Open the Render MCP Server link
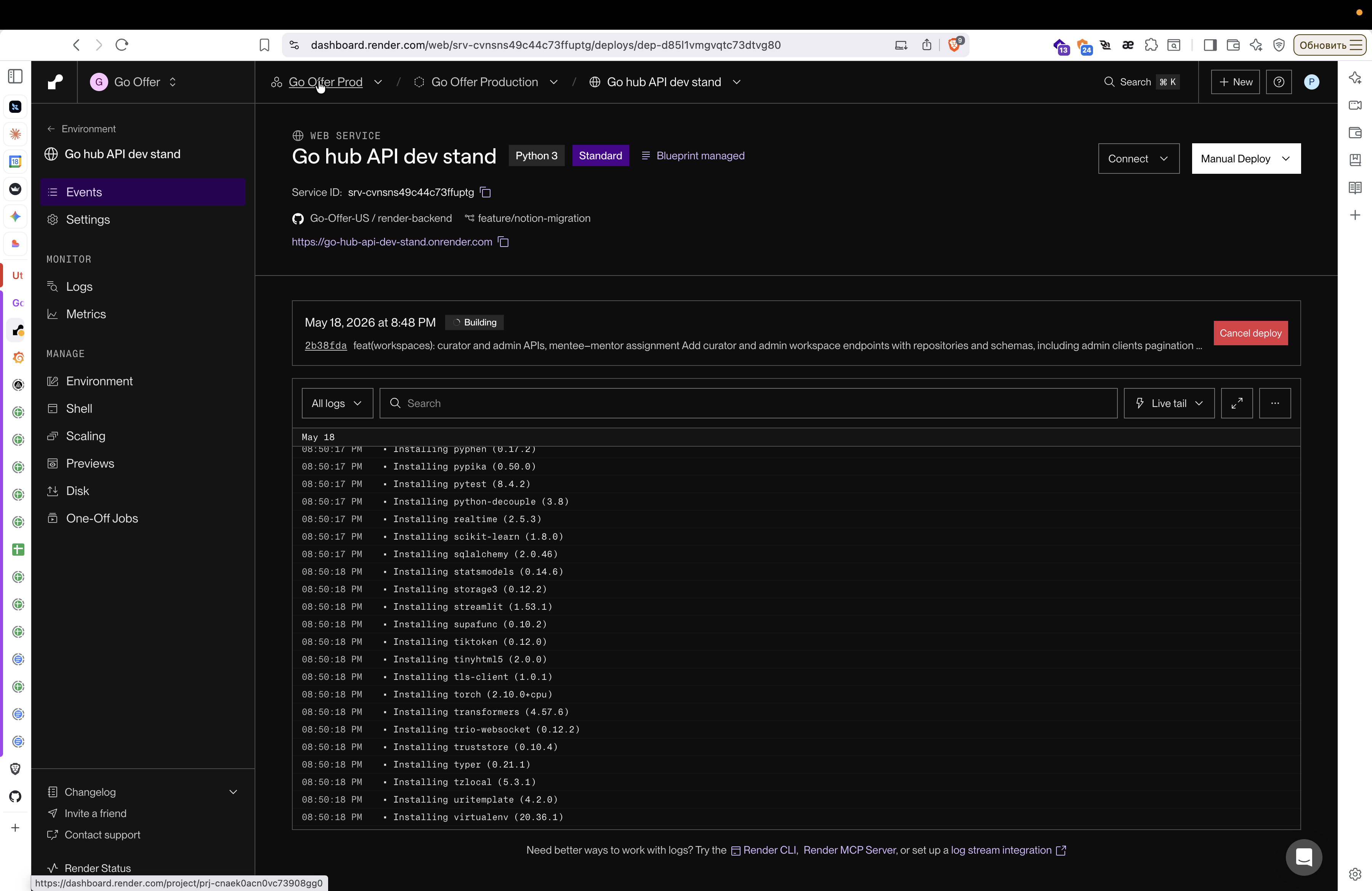Viewport: 1372px width, 891px height. [850, 851]
